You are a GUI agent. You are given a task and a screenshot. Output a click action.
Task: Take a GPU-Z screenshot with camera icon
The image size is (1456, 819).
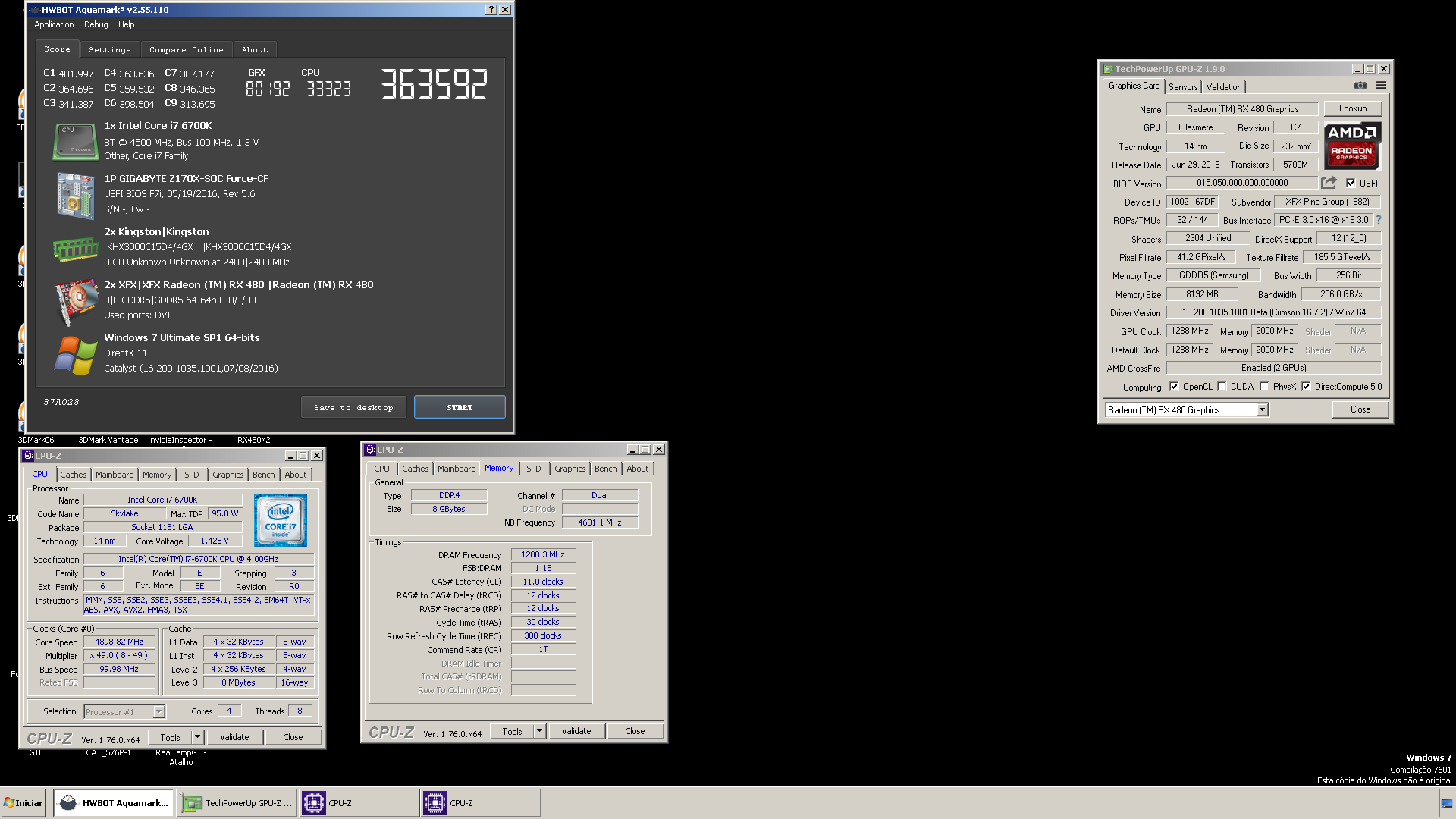coord(1360,86)
